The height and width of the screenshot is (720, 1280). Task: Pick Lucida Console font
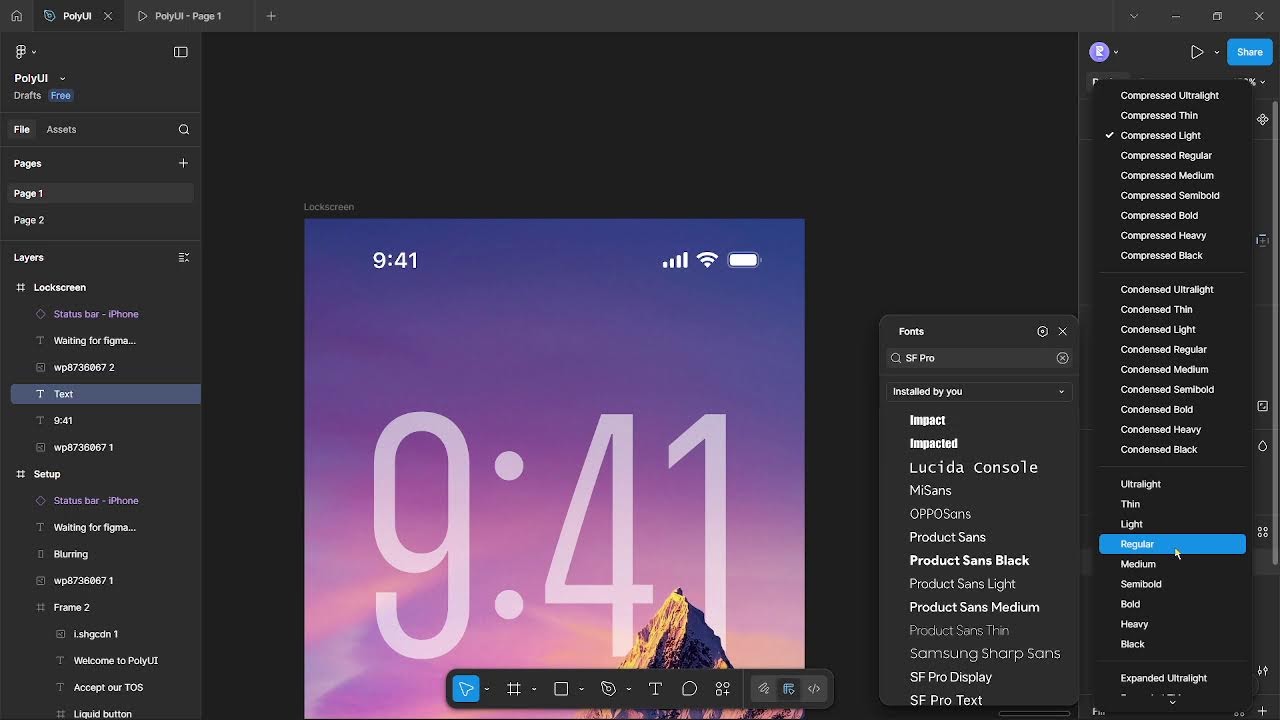click(973, 467)
